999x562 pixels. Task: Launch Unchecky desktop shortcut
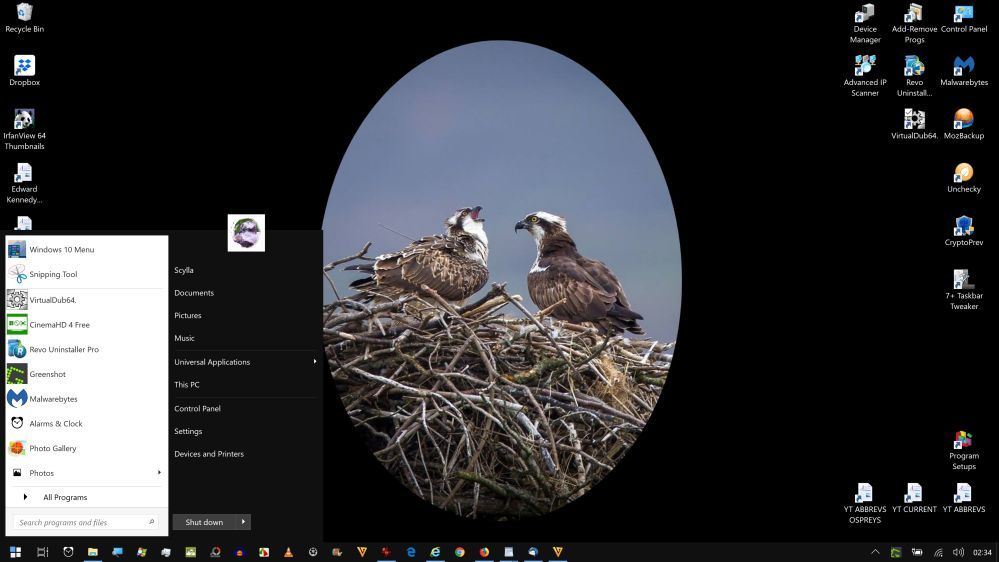(964, 178)
